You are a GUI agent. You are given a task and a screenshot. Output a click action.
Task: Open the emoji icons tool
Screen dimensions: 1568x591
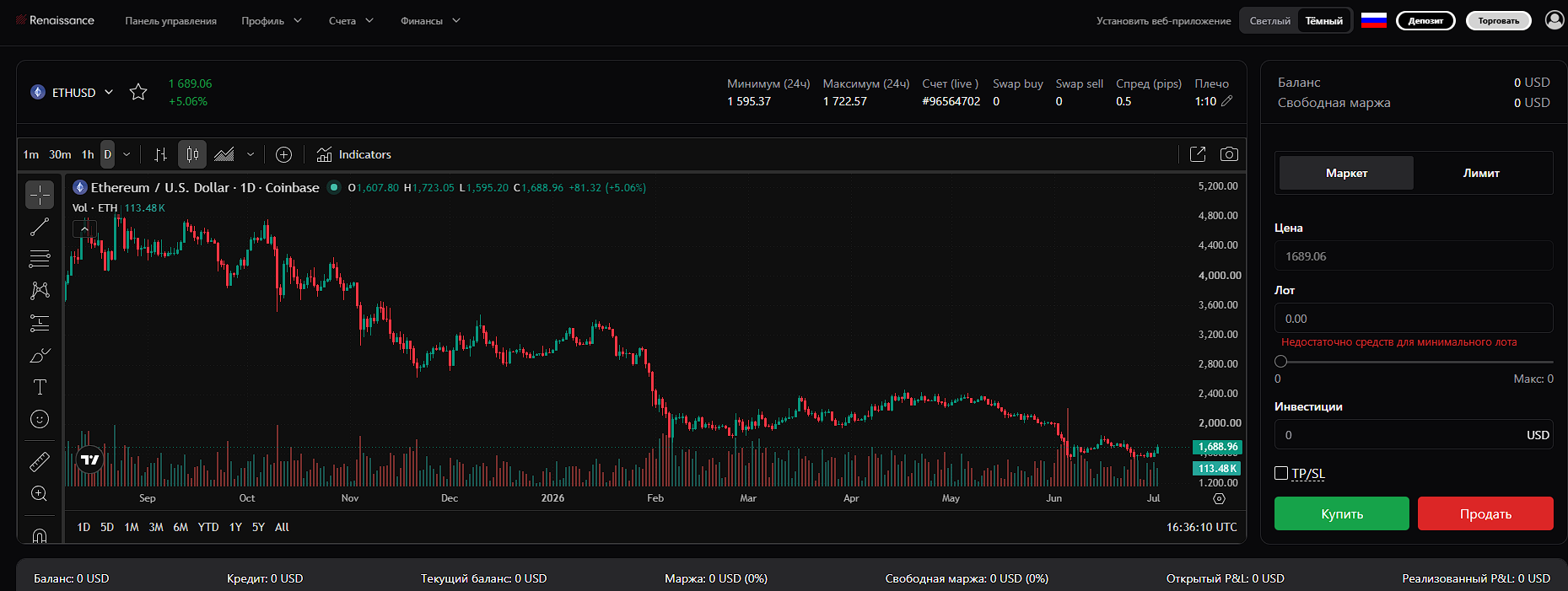click(x=40, y=419)
